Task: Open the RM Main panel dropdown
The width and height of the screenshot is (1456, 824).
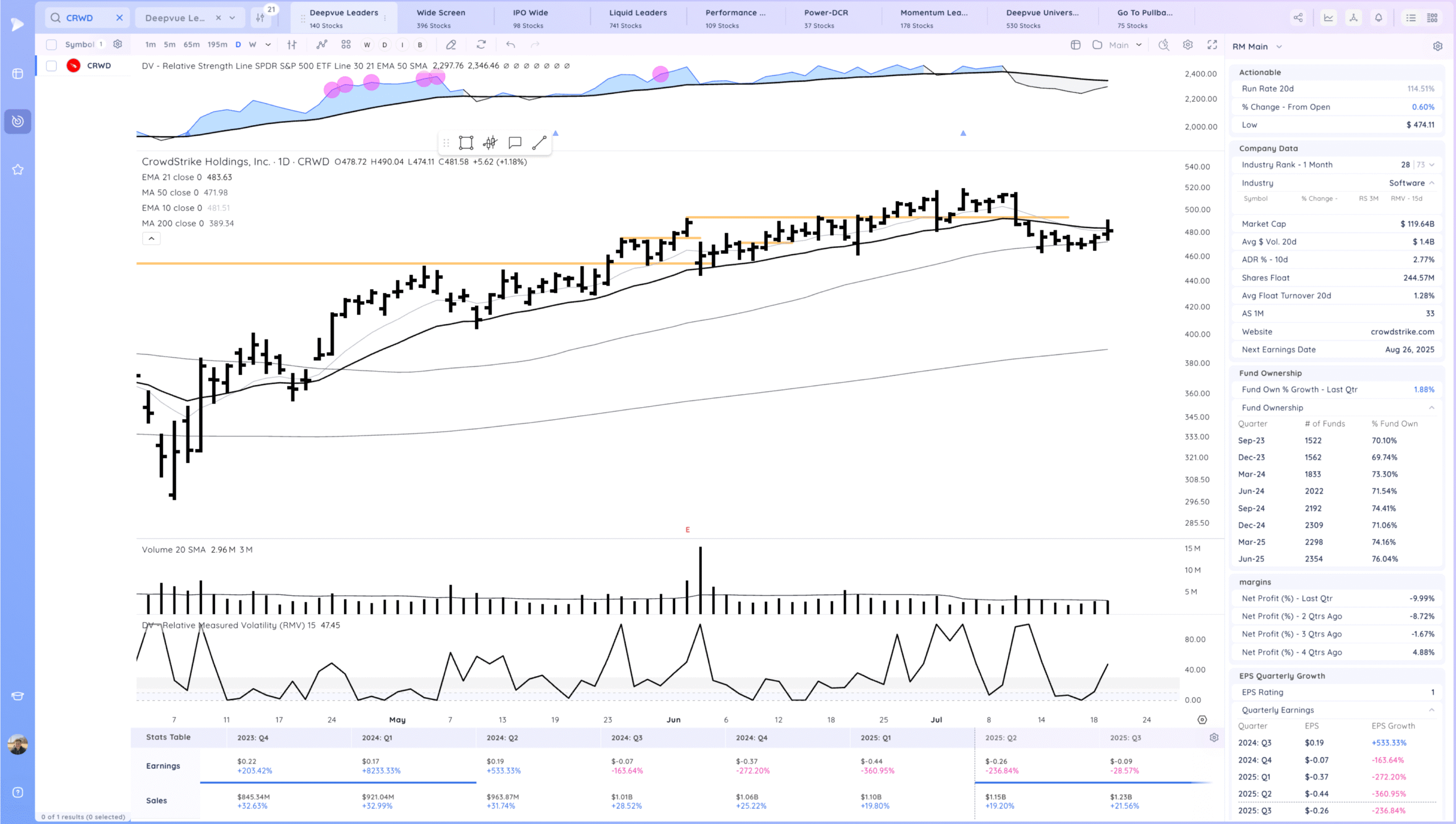Action: point(1279,47)
